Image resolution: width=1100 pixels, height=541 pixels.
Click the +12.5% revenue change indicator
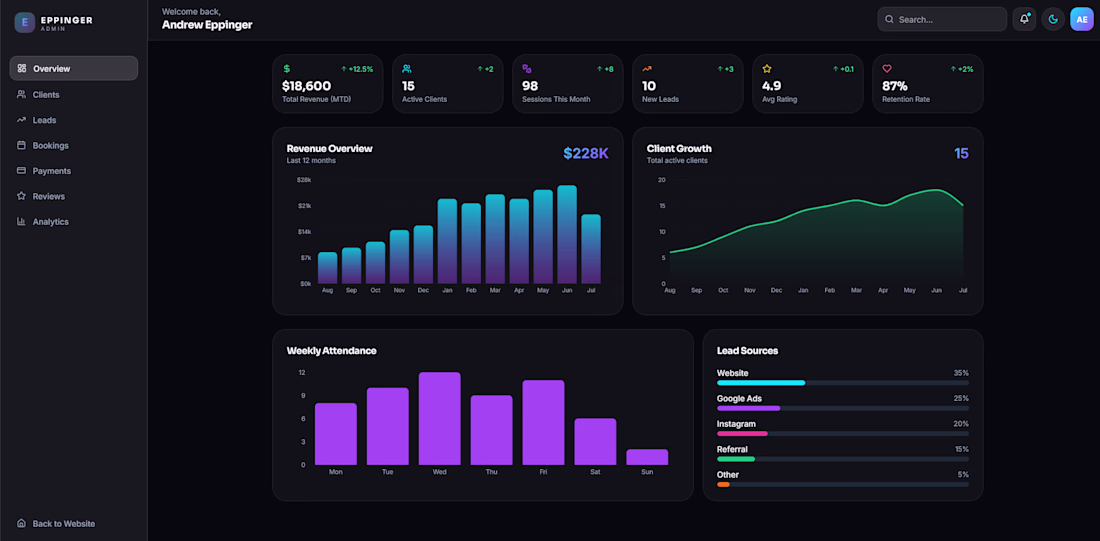coord(357,69)
